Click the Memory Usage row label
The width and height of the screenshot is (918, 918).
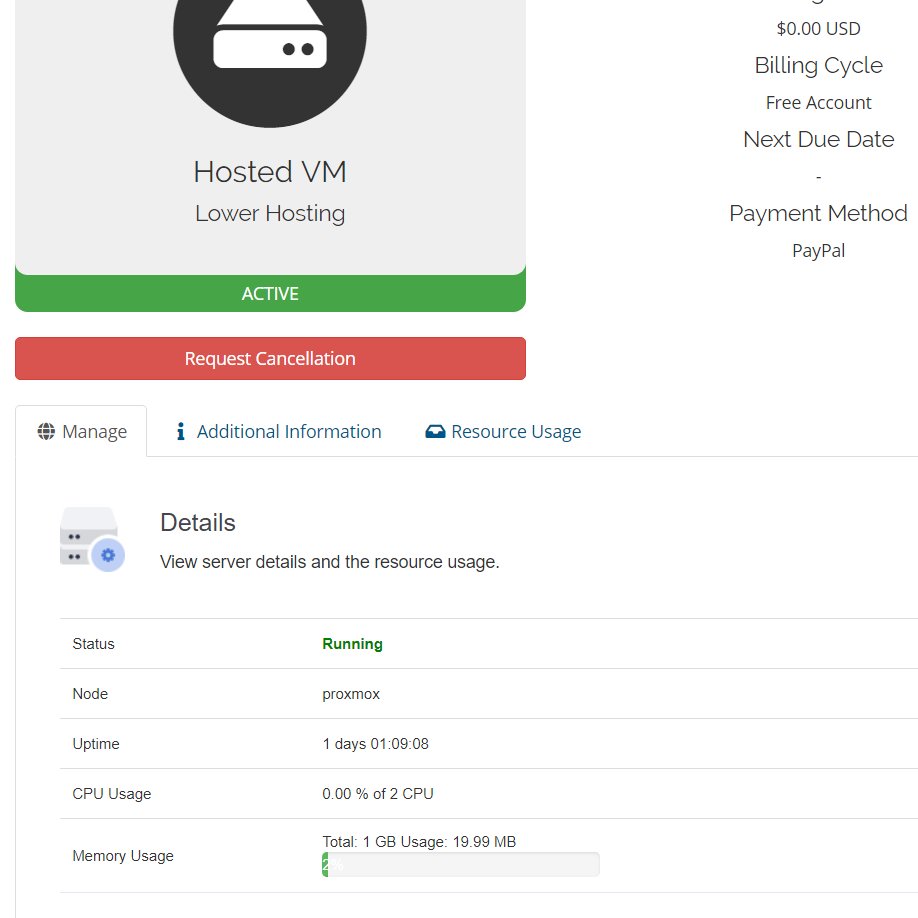pyautogui.click(x=123, y=856)
